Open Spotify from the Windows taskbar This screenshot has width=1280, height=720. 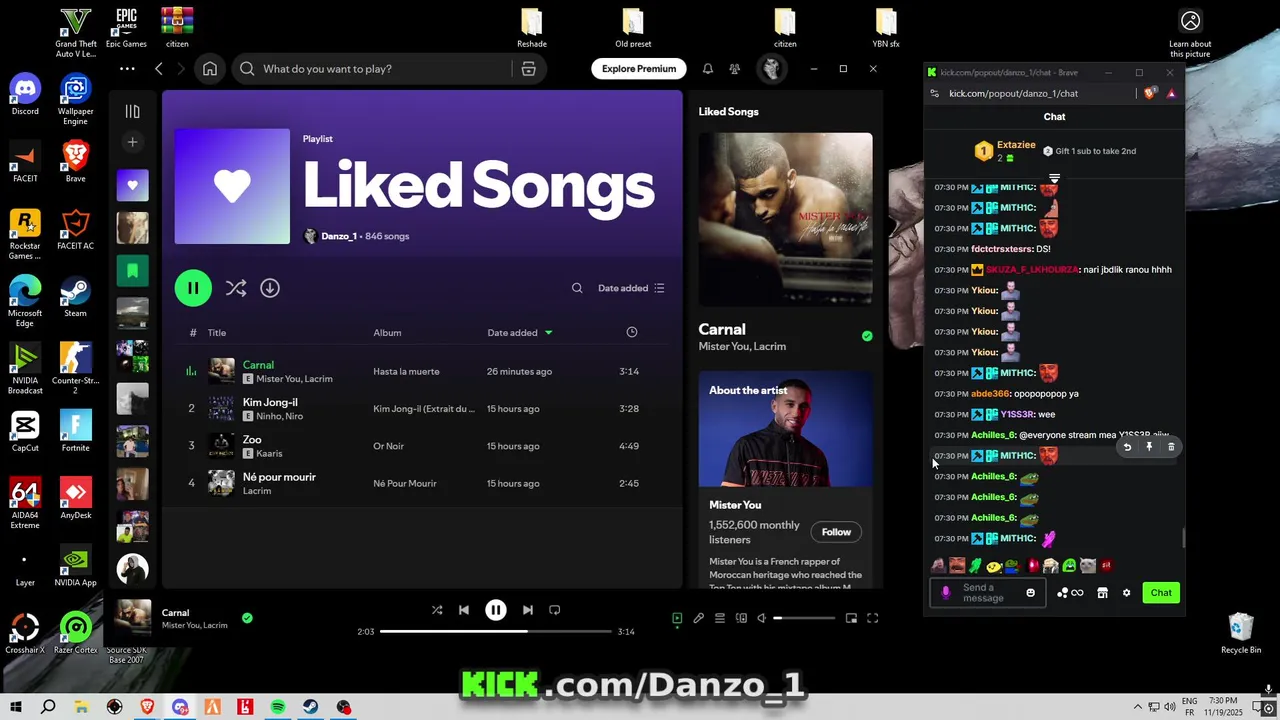pos(278,707)
